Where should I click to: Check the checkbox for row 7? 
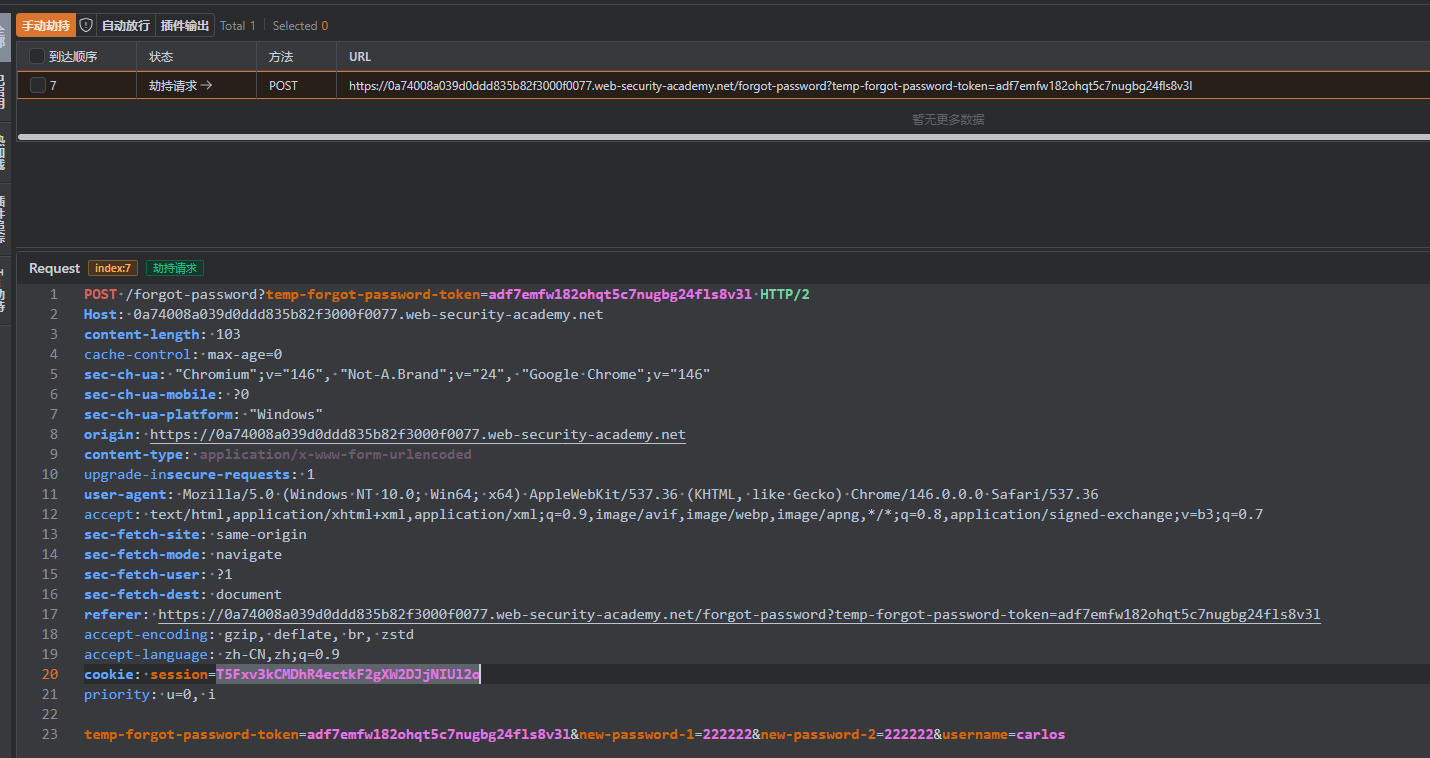37,86
